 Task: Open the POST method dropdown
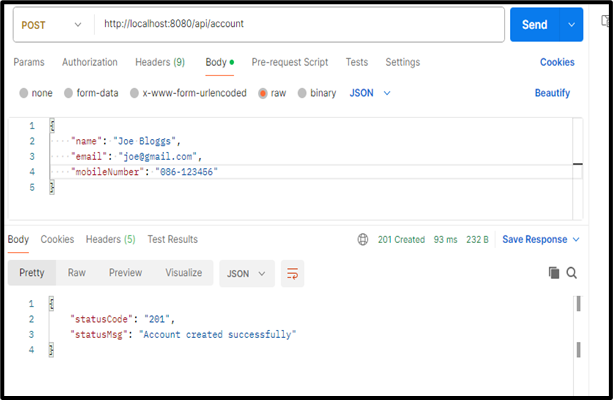coord(49,24)
